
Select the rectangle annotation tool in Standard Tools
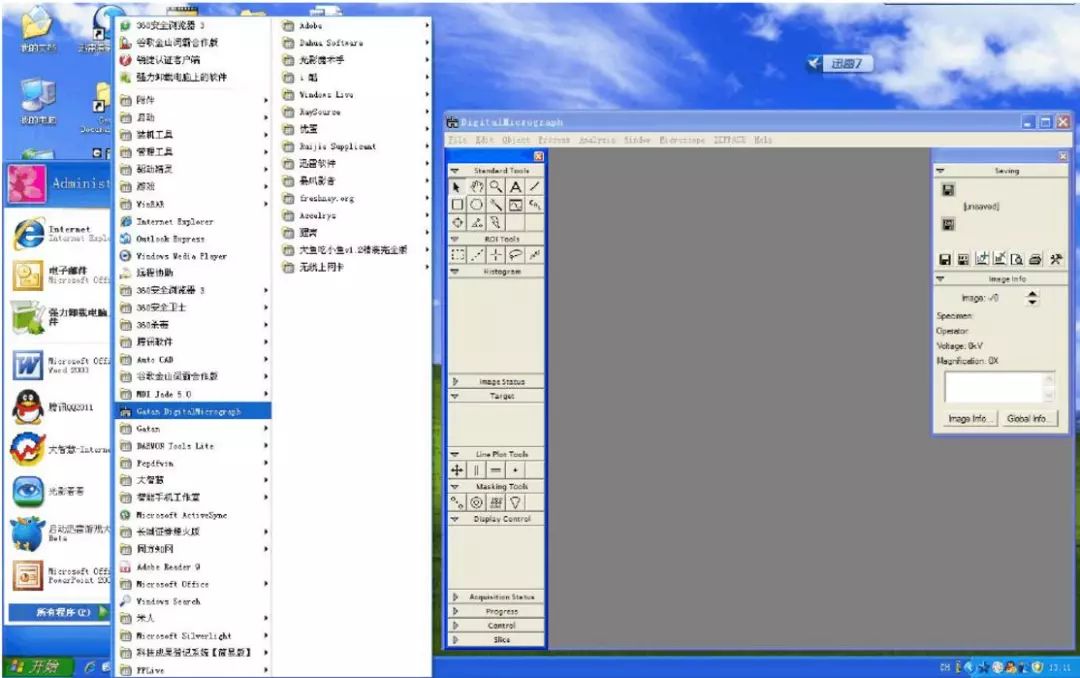tap(457, 205)
